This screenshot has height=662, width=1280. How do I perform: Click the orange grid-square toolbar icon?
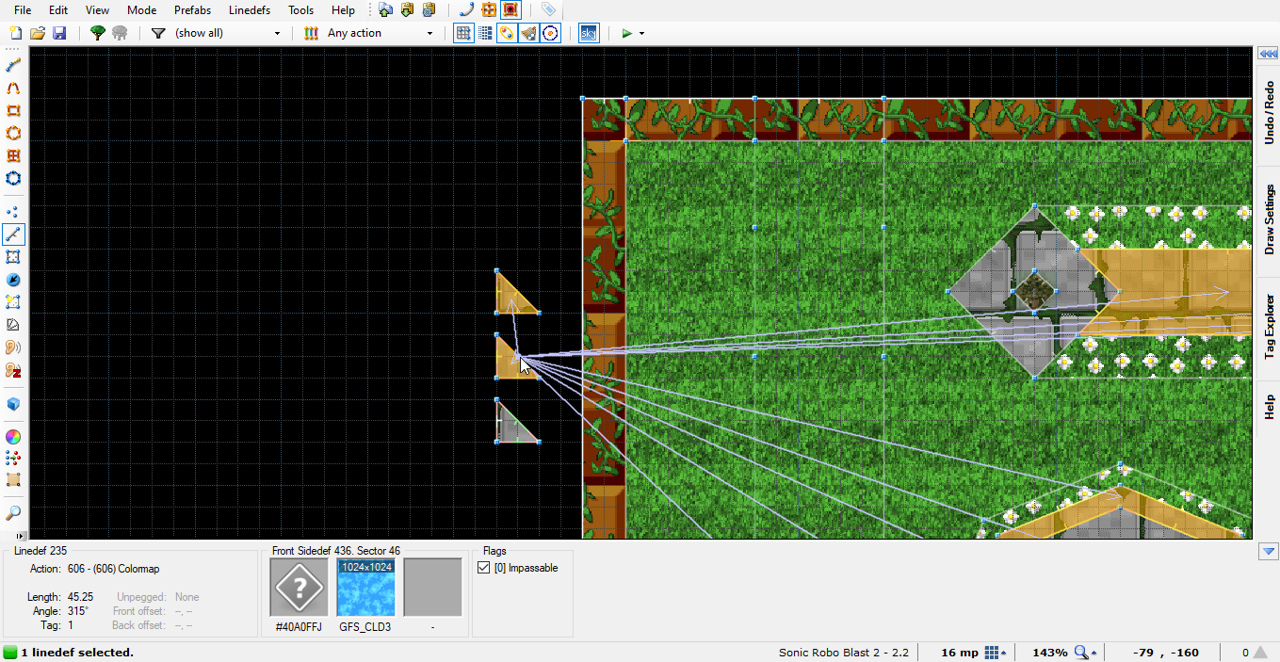488,10
